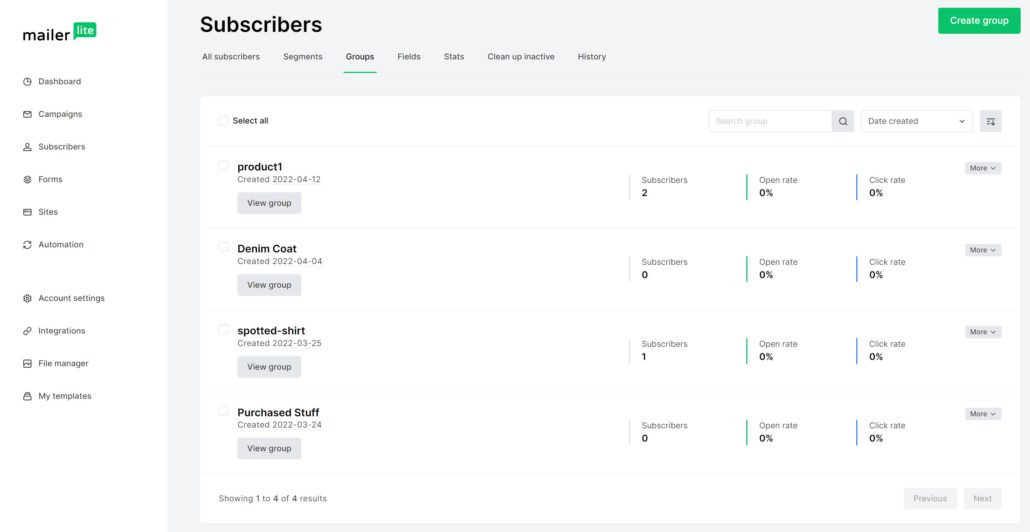Check the product1 group checkbox
Image resolution: width=1030 pixels, height=532 pixels.
point(223,165)
